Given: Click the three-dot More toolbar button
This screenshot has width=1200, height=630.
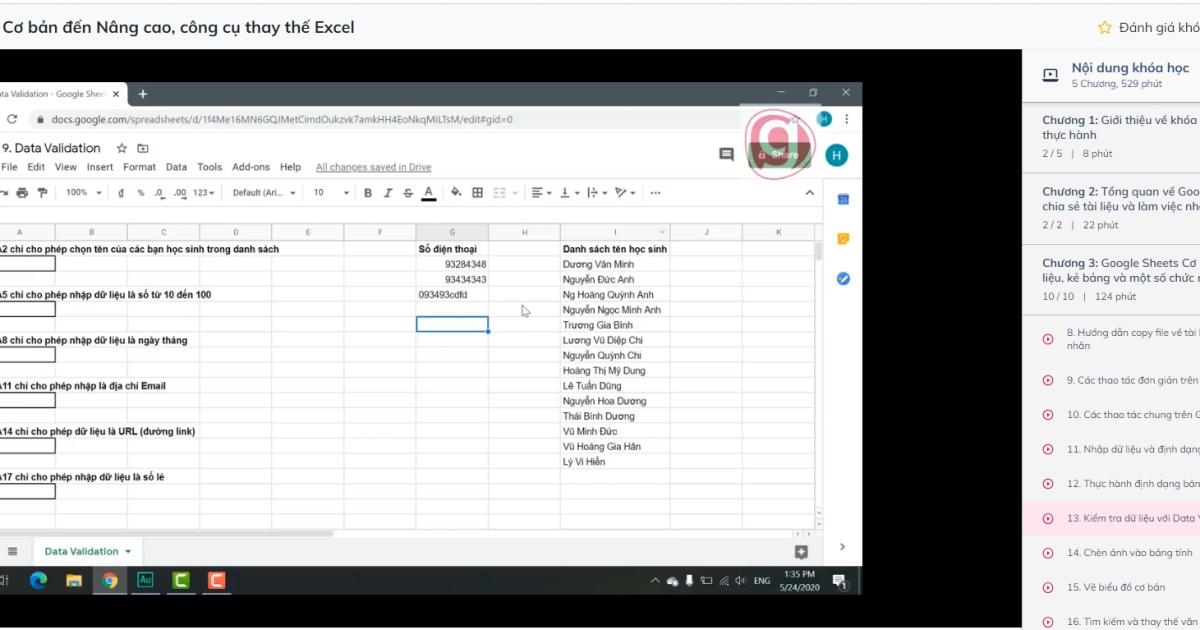Looking at the screenshot, I should pos(655,193).
